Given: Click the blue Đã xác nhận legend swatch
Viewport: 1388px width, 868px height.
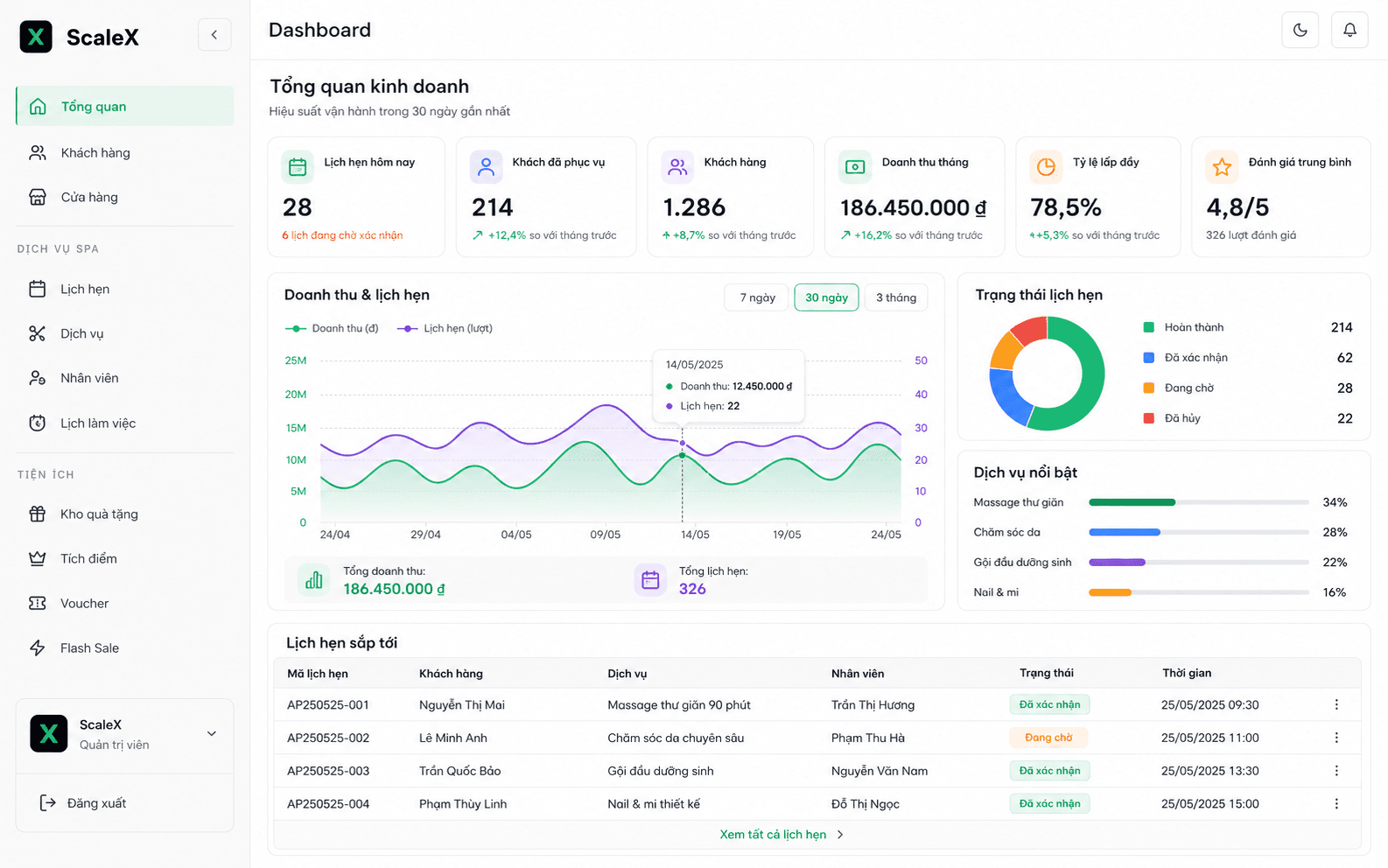Looking at the screenshot, I should [1149, 358].
